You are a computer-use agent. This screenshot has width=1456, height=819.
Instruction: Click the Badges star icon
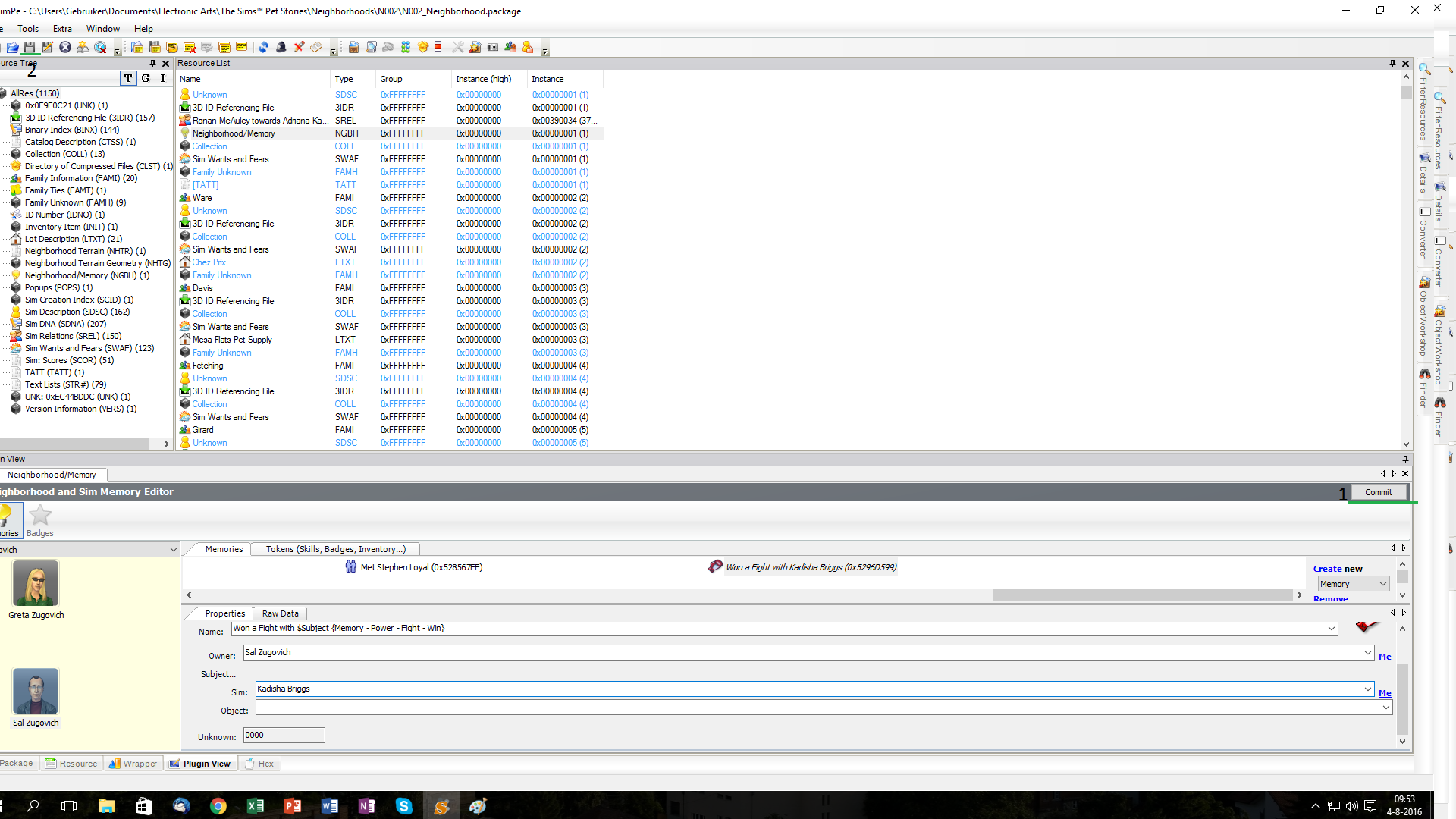click(40, 516)
